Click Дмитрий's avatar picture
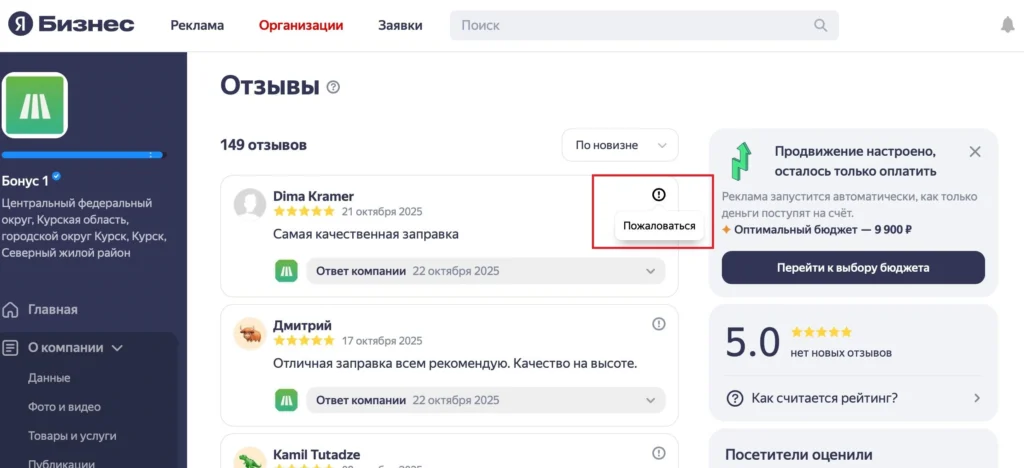This screenshot has width=1024, height=468. 249,333
